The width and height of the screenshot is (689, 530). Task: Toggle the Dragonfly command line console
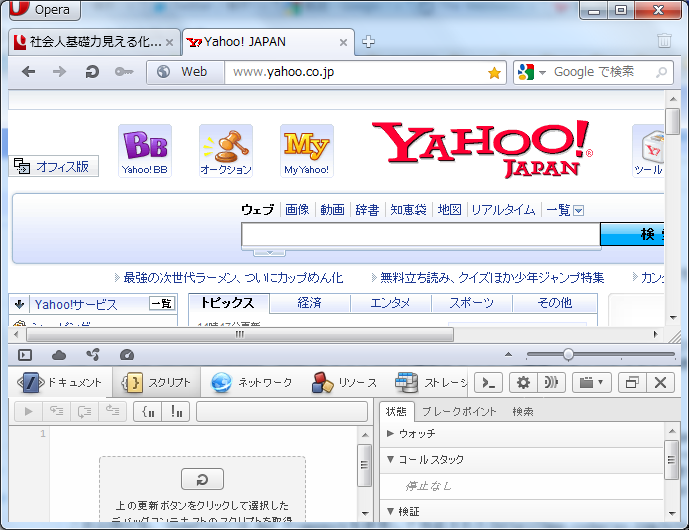pyautogui.click(x=489, y=383)
